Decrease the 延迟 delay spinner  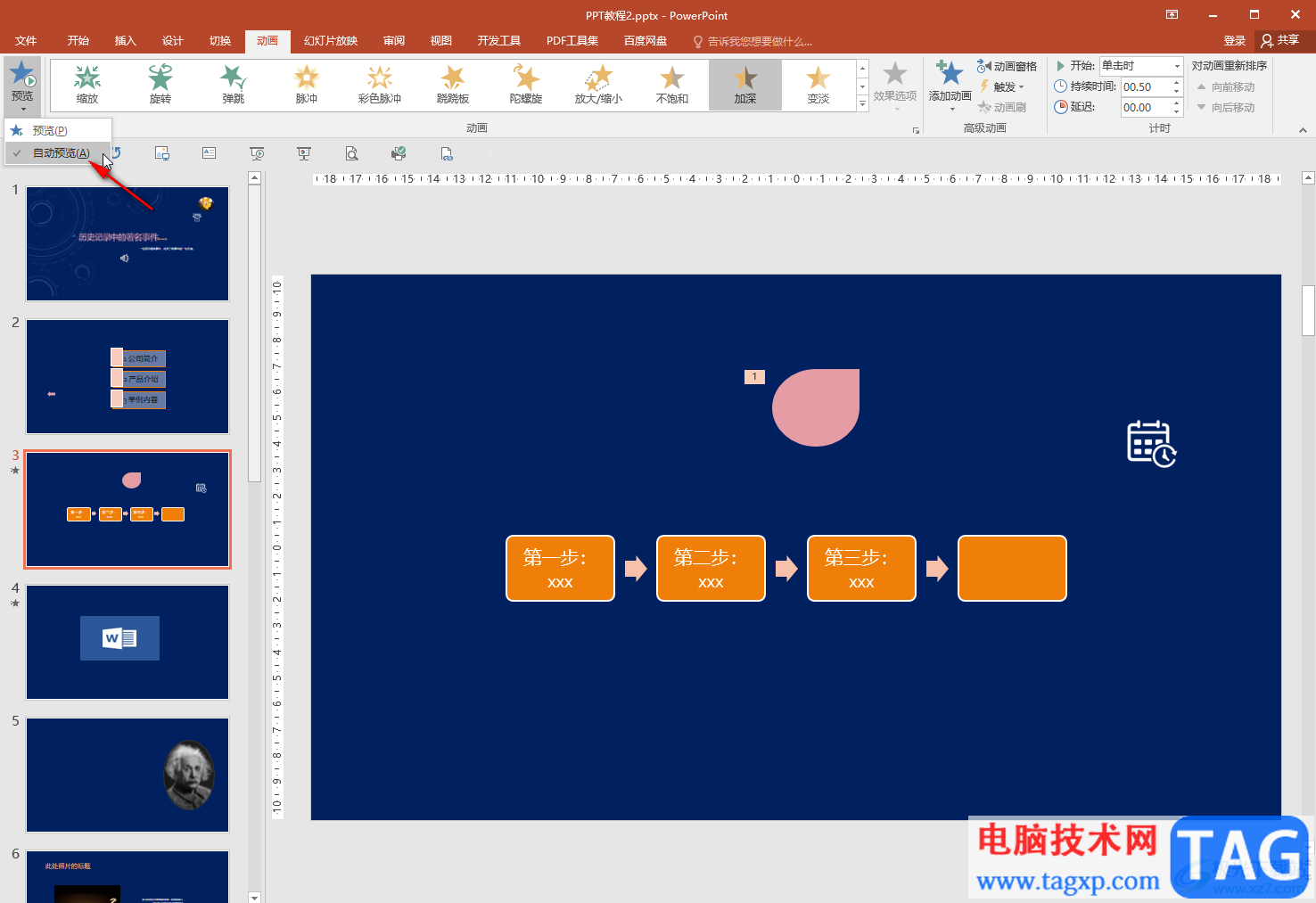coord(1177,111)
